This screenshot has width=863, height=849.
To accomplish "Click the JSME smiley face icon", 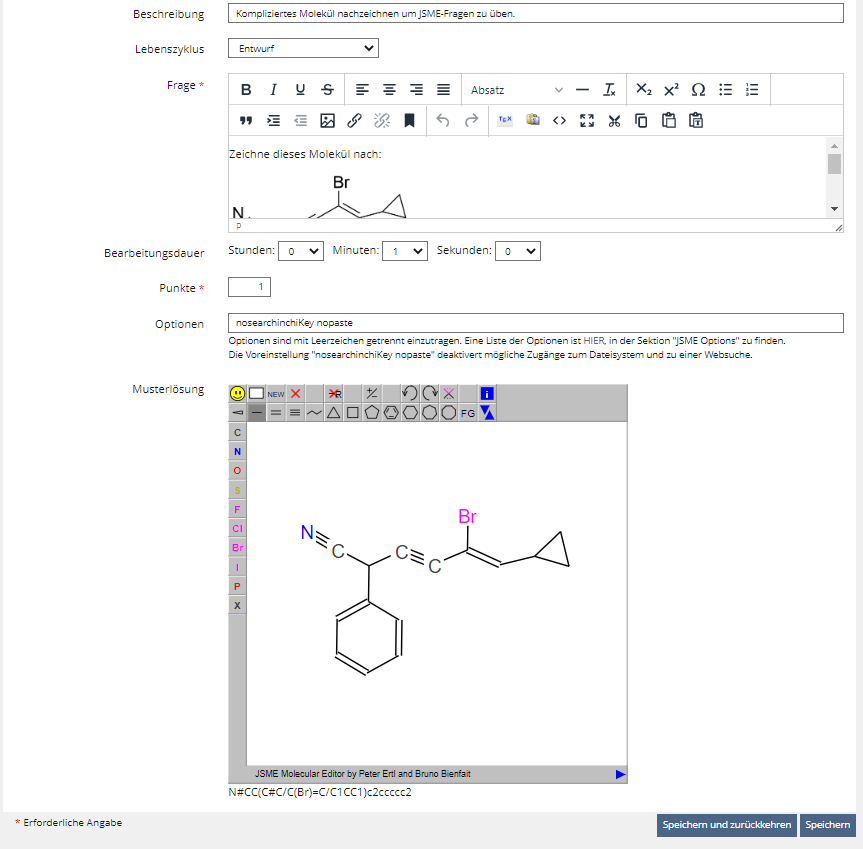I will tap(238, 393).
